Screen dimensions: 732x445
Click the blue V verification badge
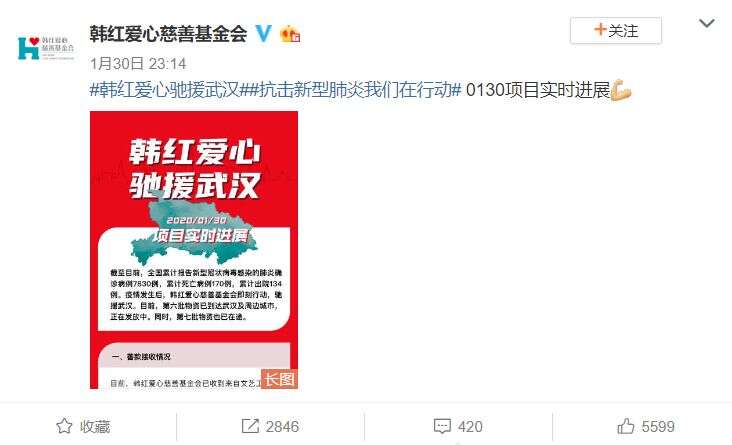tap(263, 34)
